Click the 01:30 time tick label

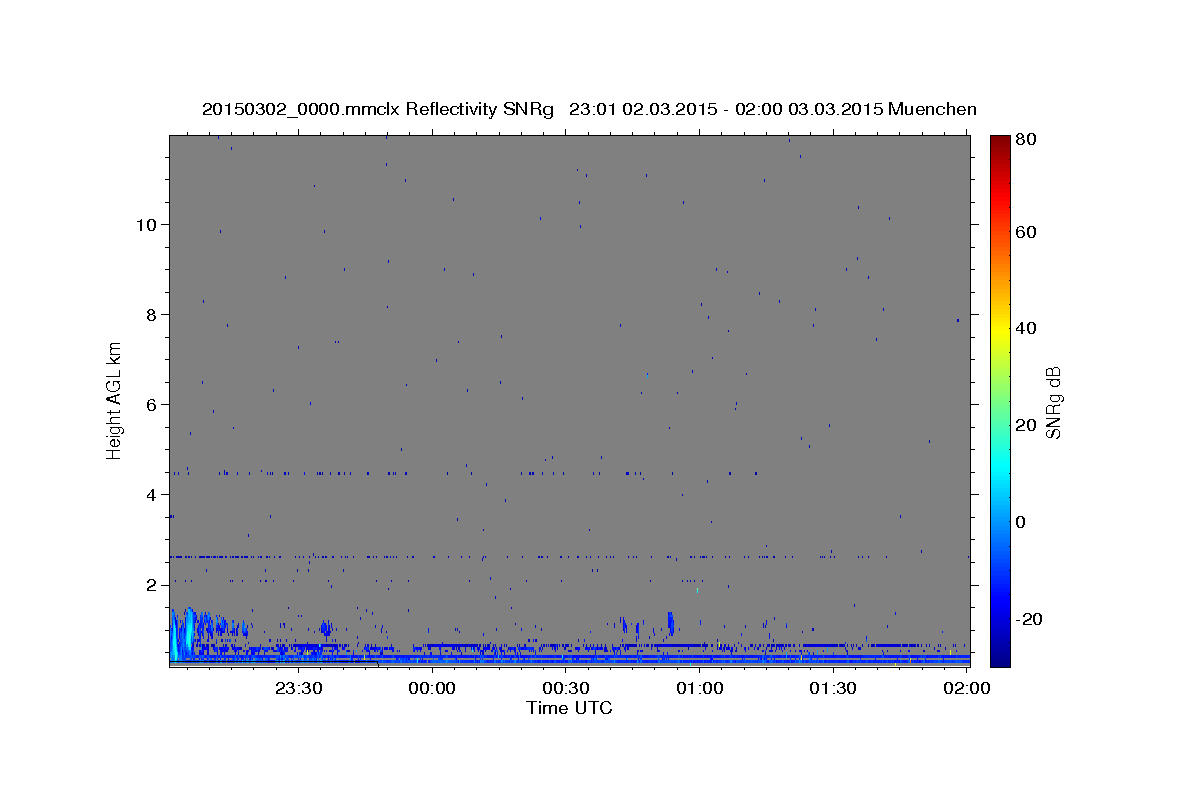pyautogui.click(x=832, y=689)
